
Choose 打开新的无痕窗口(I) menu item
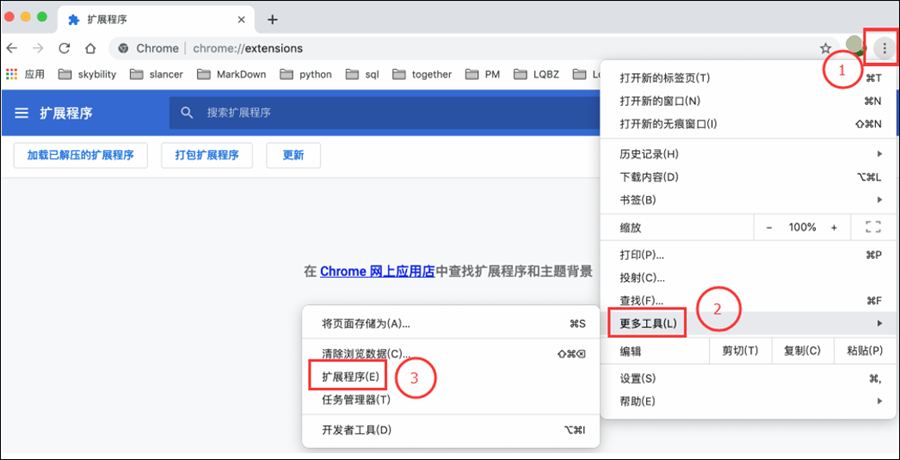[x=668, y=123]
